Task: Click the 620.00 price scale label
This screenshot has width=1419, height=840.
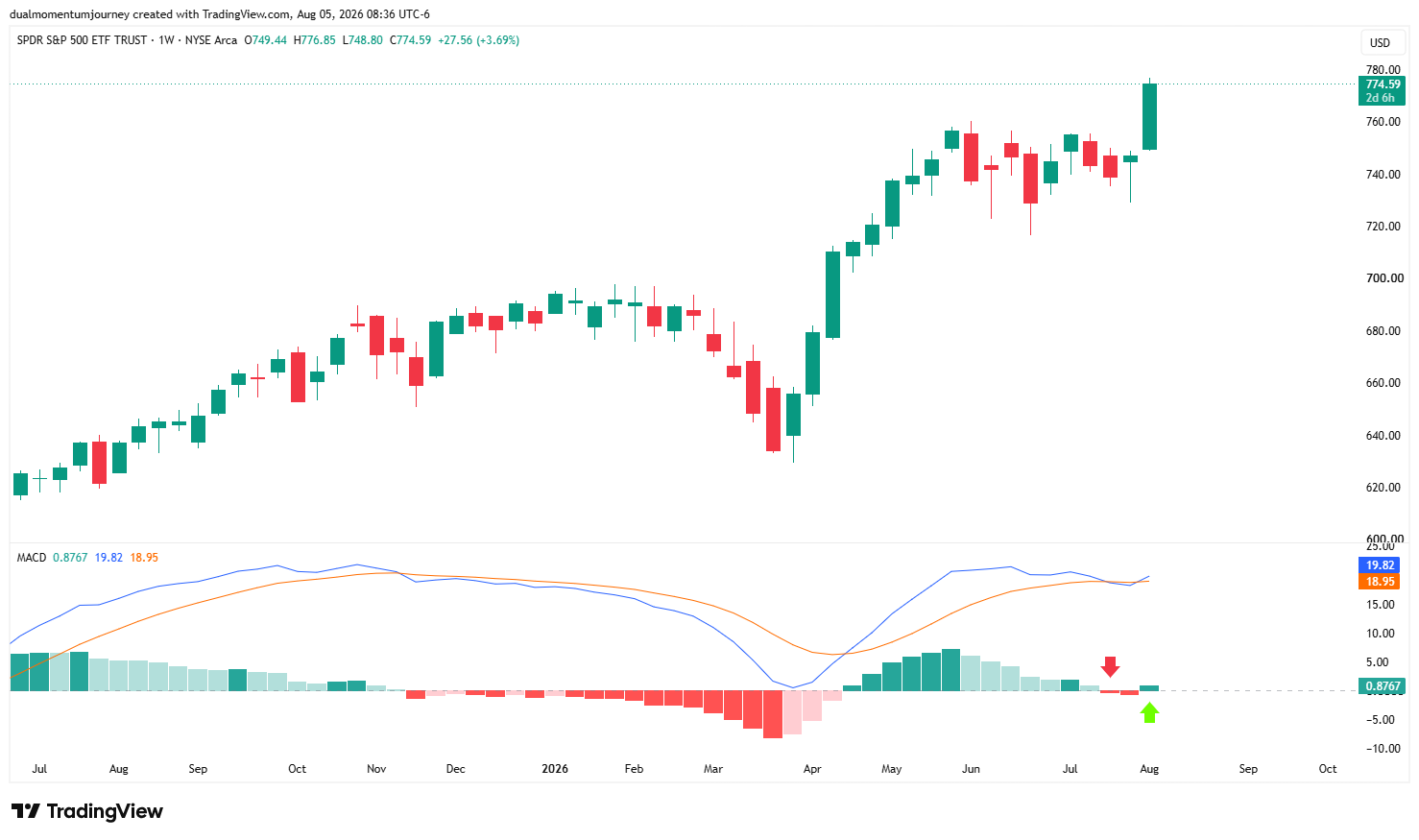Action: (x=1383, y=488)
